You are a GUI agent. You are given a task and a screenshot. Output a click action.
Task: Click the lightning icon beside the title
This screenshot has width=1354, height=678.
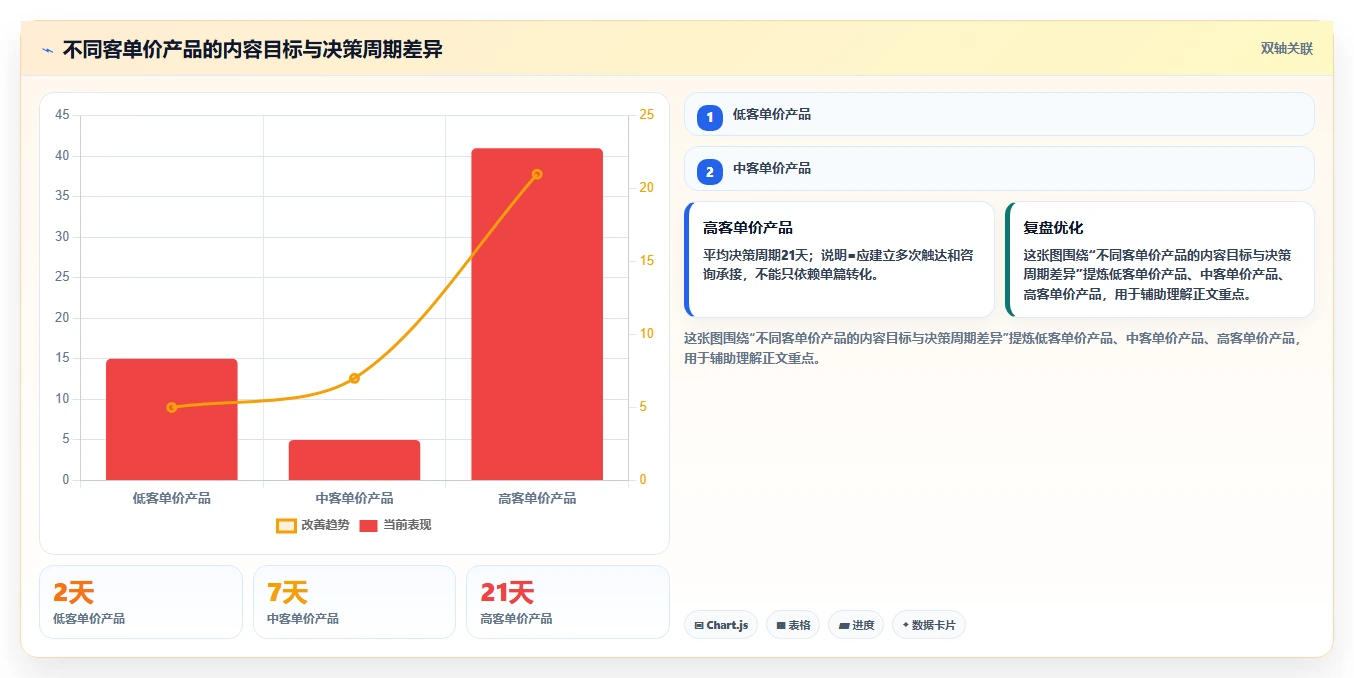48,50
